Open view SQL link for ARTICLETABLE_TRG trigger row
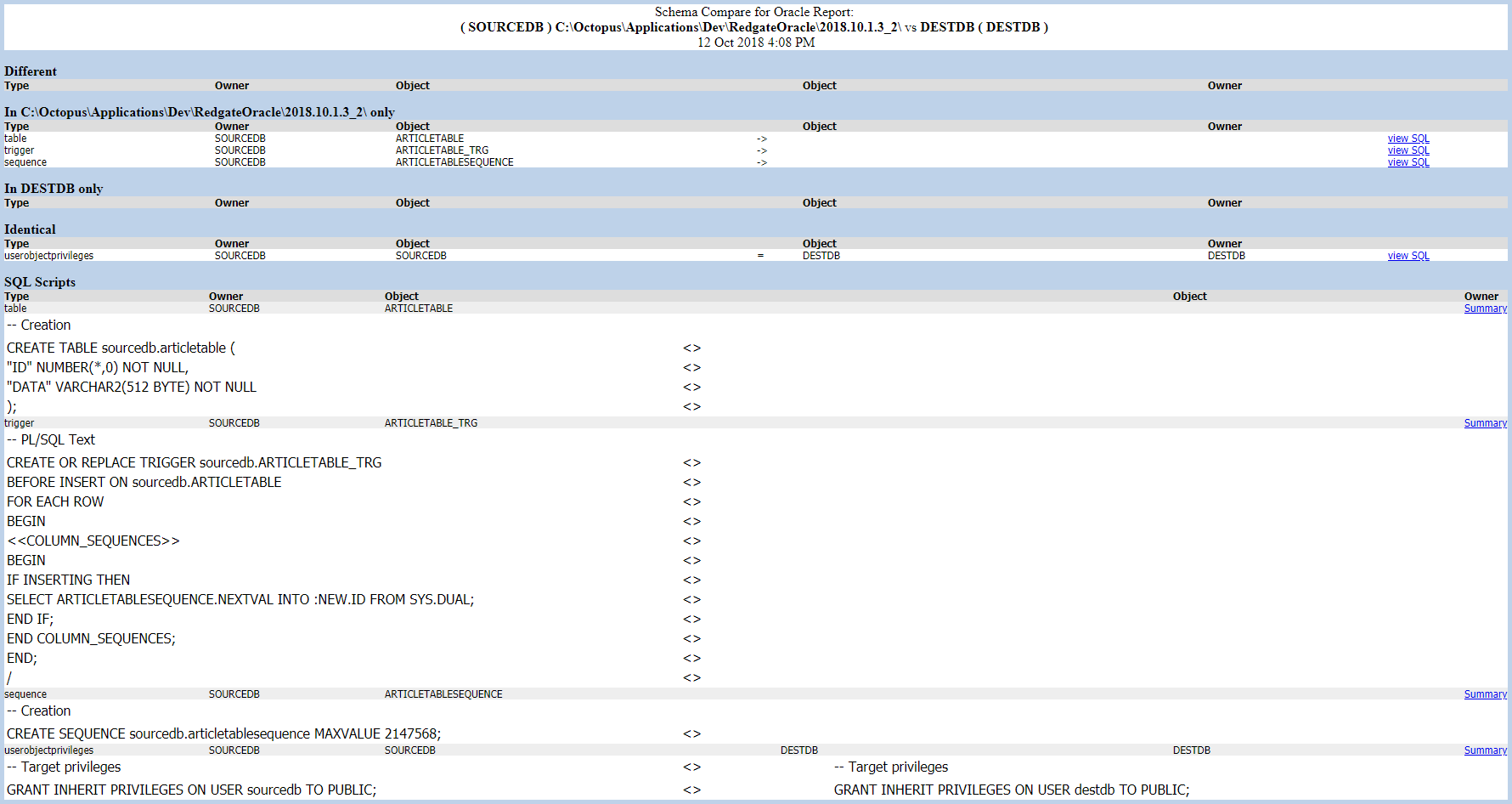1512x804 pixels. click(1408, 150)
